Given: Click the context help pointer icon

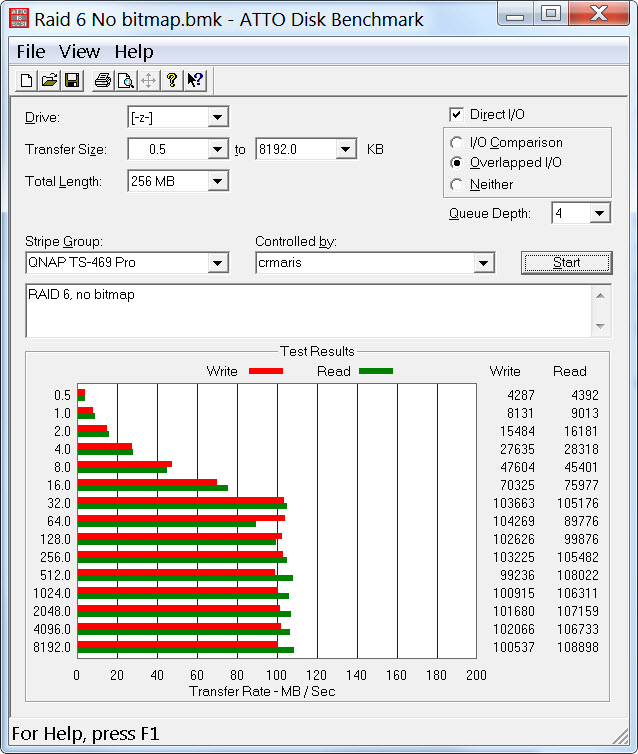Looking at the screenshot, I should [x=195, y=80].
